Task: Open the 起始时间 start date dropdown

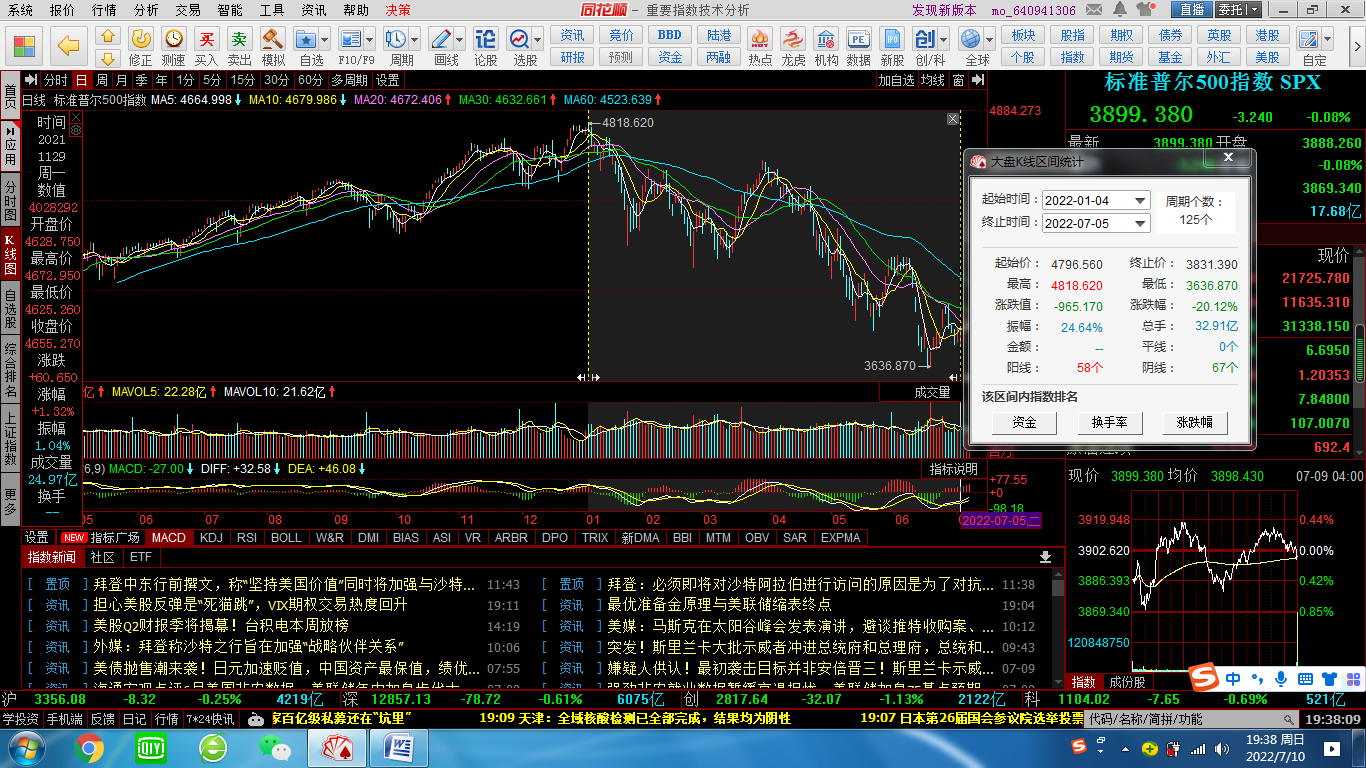Action: click(x=1138, y=200)
